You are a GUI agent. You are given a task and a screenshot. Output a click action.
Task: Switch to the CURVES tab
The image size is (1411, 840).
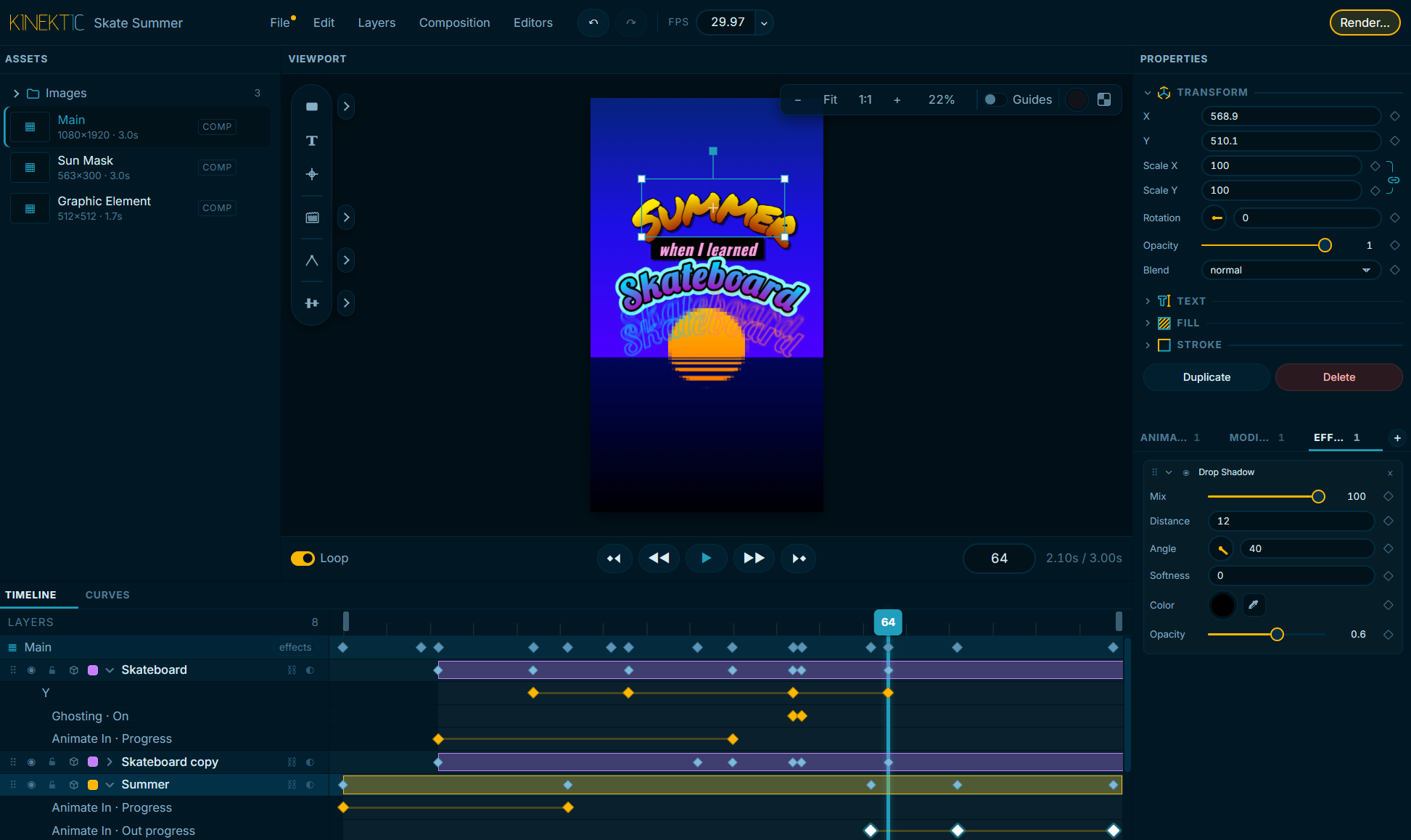[x=107, y=595]
